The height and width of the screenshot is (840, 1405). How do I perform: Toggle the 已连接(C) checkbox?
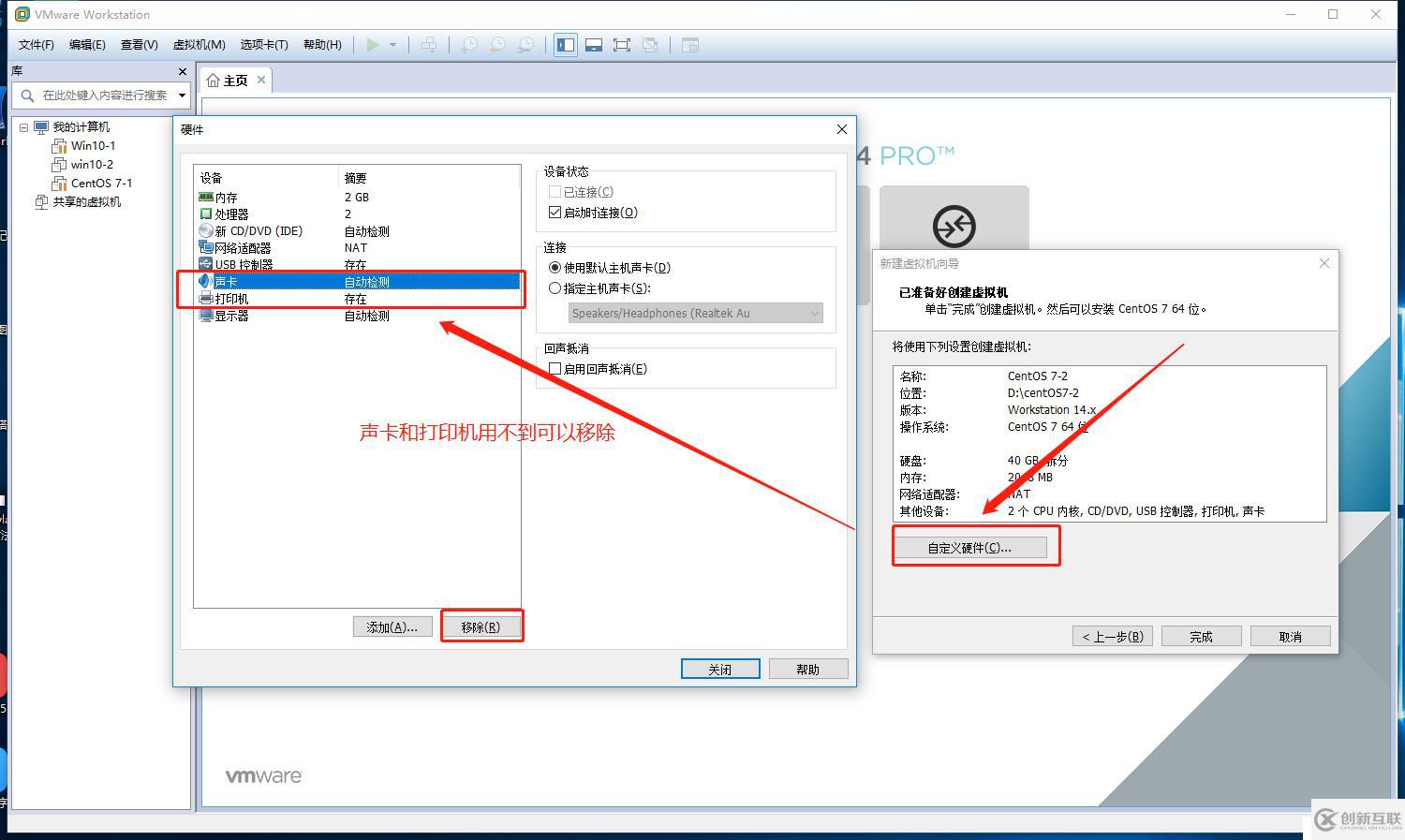(x=555, y=192)
